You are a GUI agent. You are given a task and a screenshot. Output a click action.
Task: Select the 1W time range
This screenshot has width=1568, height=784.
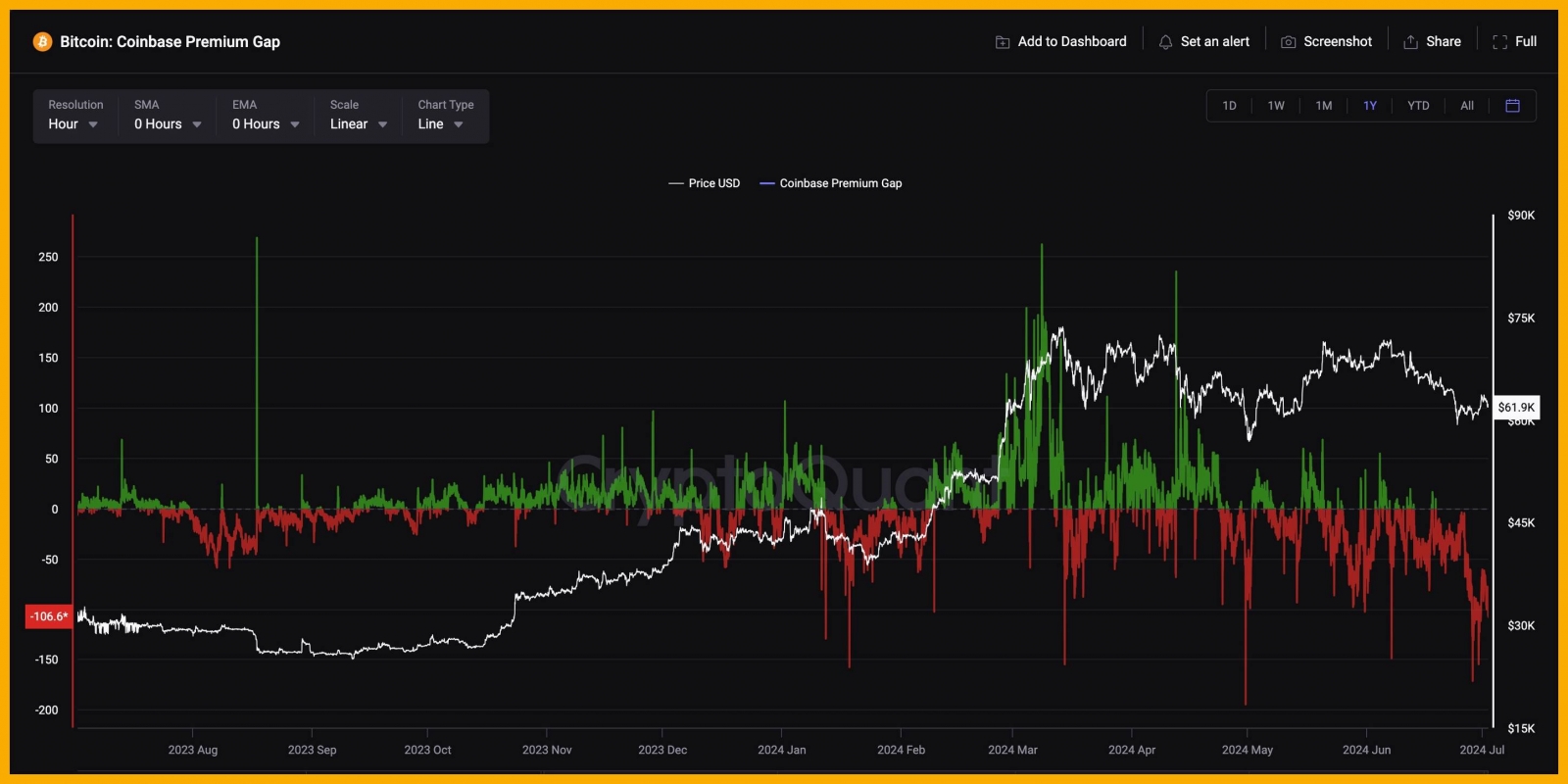pos(1276,106)
